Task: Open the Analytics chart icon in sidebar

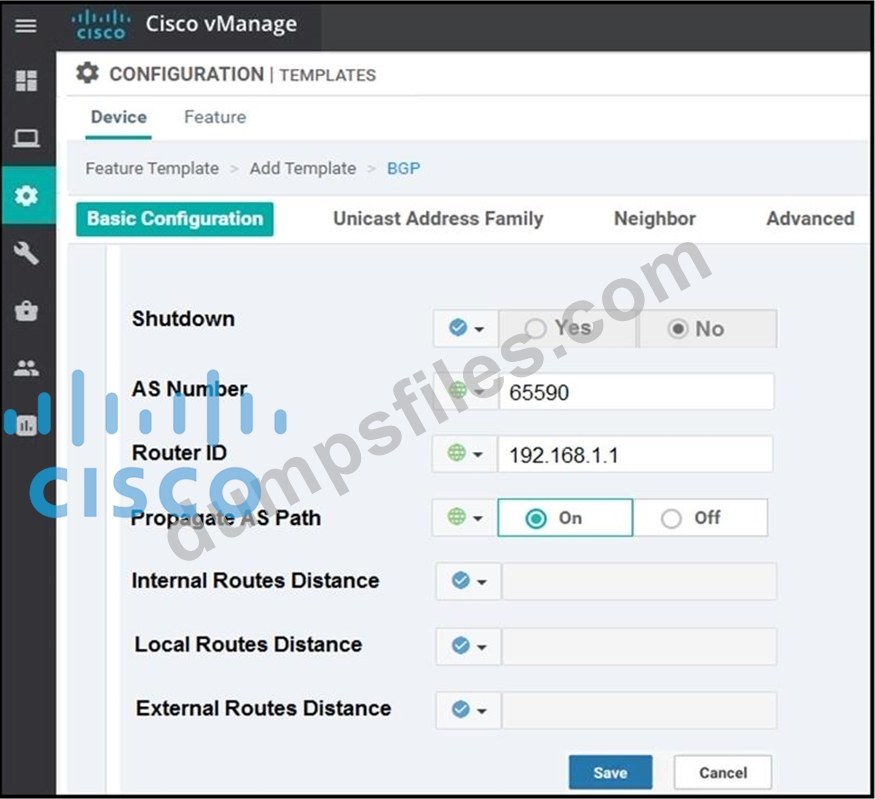Action: (27, 425)
